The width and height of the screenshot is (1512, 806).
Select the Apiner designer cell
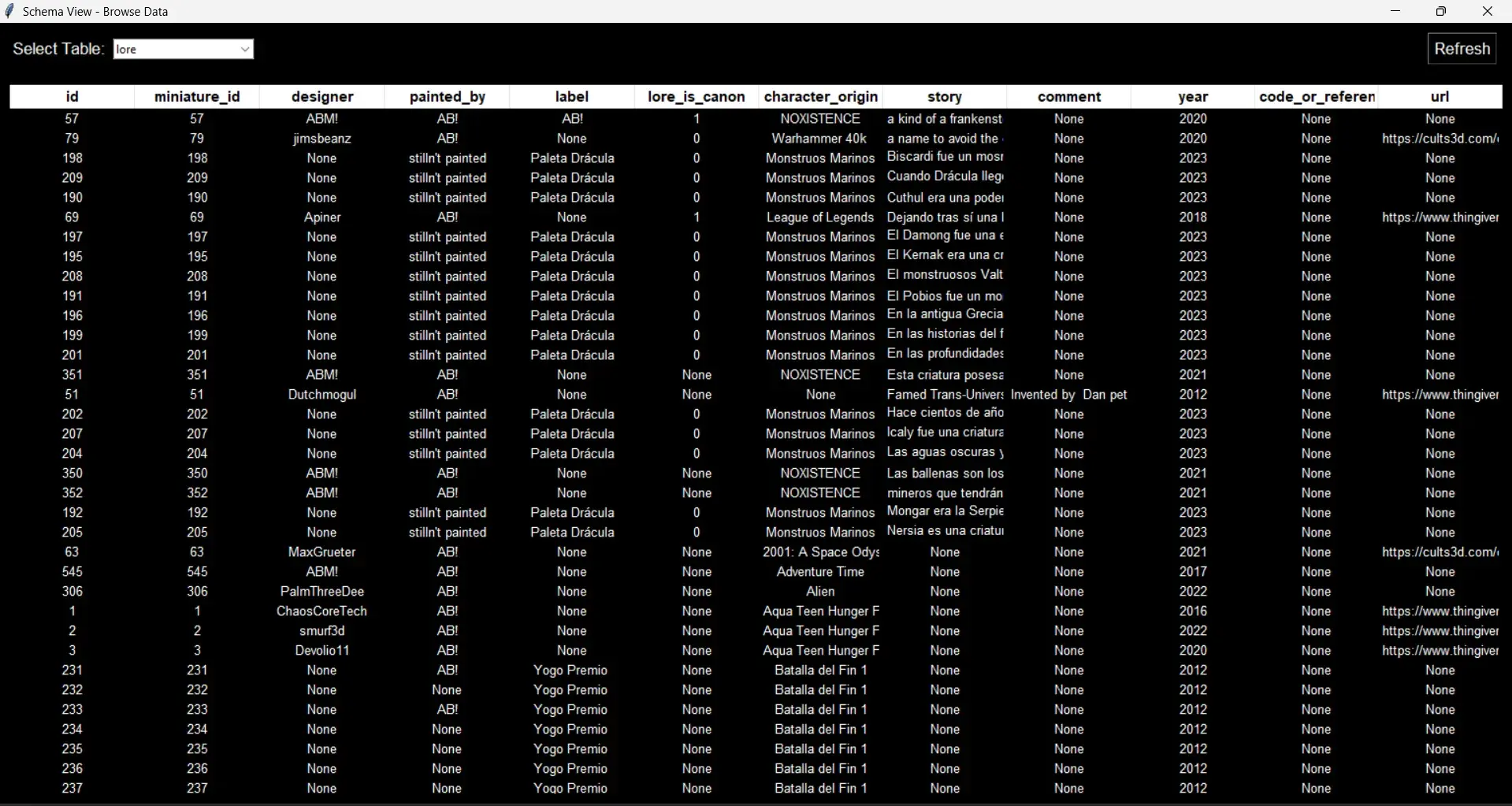point(322,217)
